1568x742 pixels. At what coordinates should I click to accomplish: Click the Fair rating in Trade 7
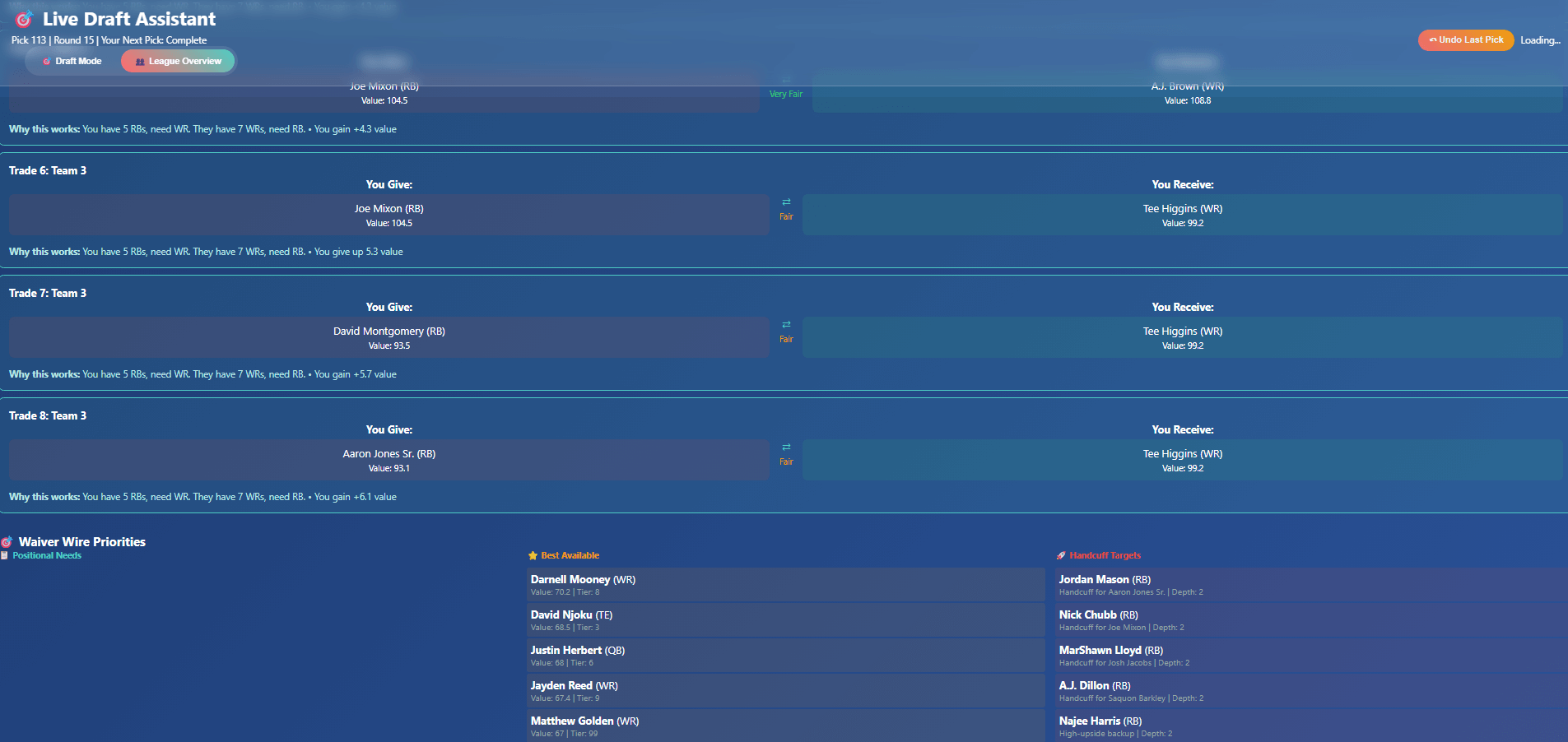pos(786,340)
